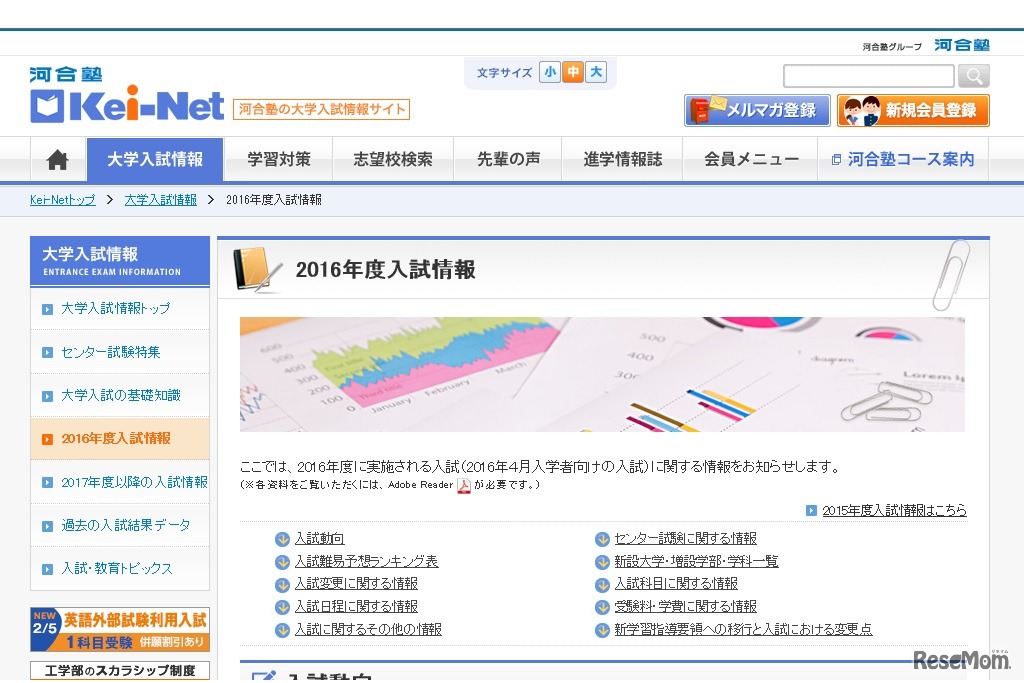Viewport: 1024px width, 683px height.
Task: Open 河合塾コース案内 external link
Action: point(903,159)
